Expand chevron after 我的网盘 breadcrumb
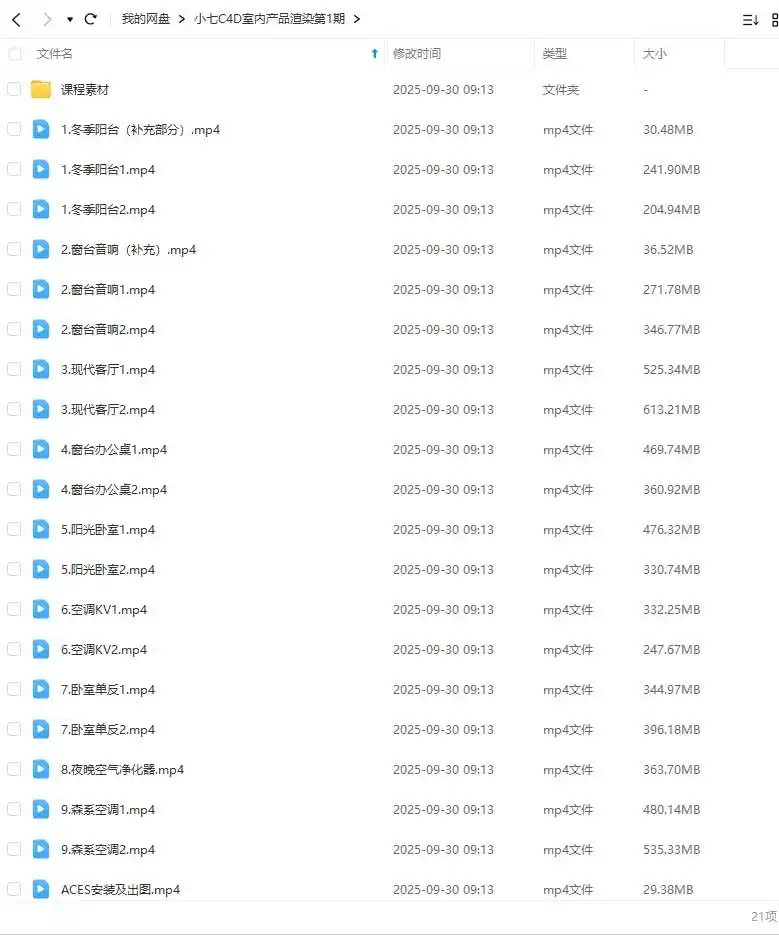The image size is (779, 935). point(182,19)
